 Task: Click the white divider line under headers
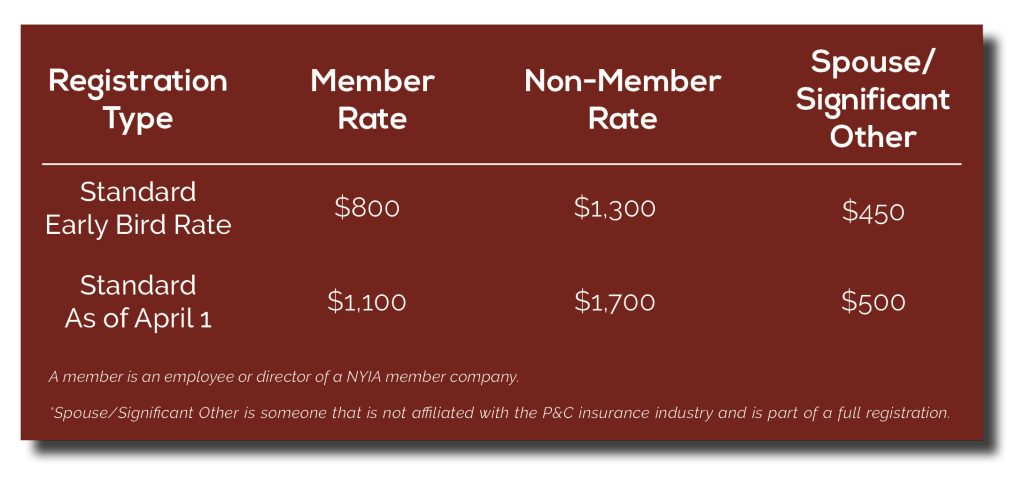tap(502, 164)
